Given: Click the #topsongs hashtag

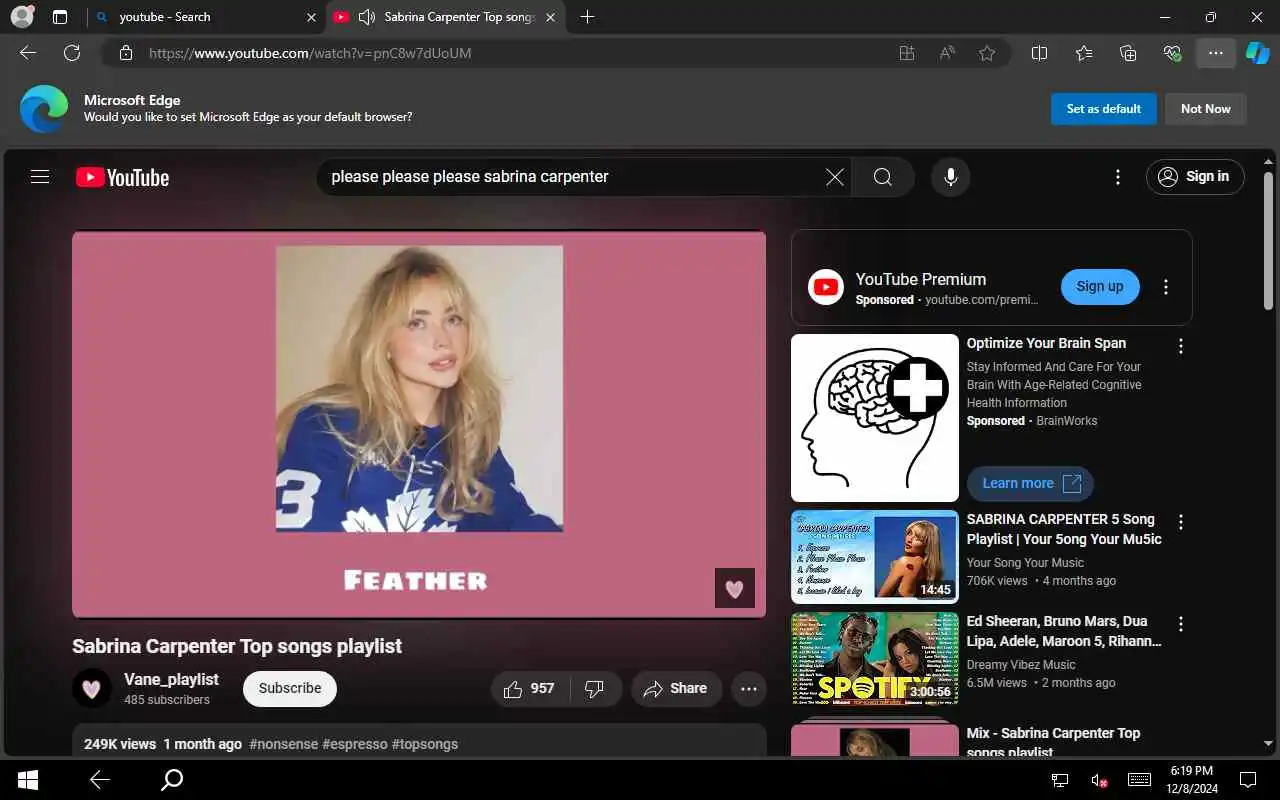Looking at the screenshot, I should coord(425,744).
